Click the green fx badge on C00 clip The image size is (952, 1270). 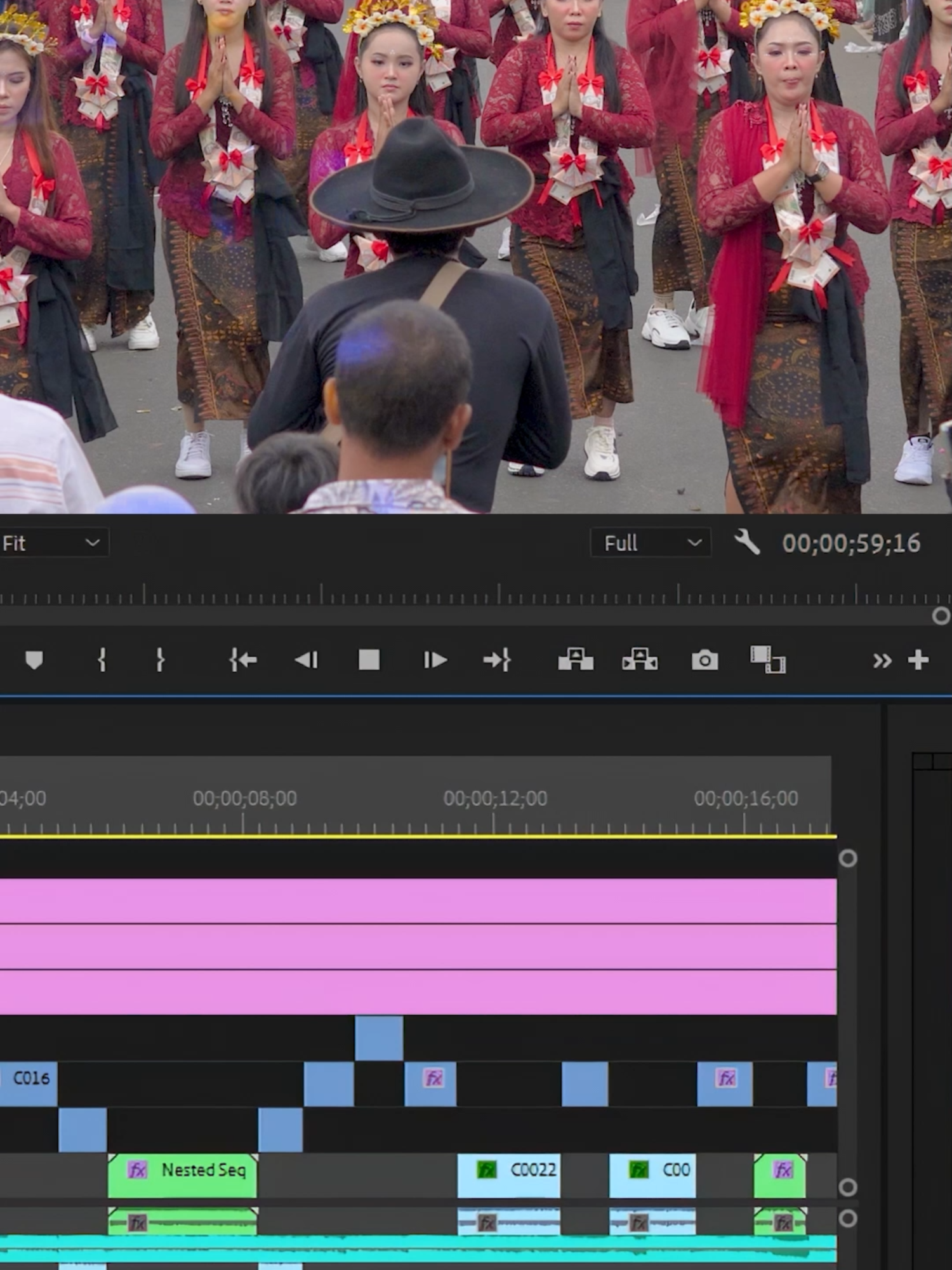638,1170
